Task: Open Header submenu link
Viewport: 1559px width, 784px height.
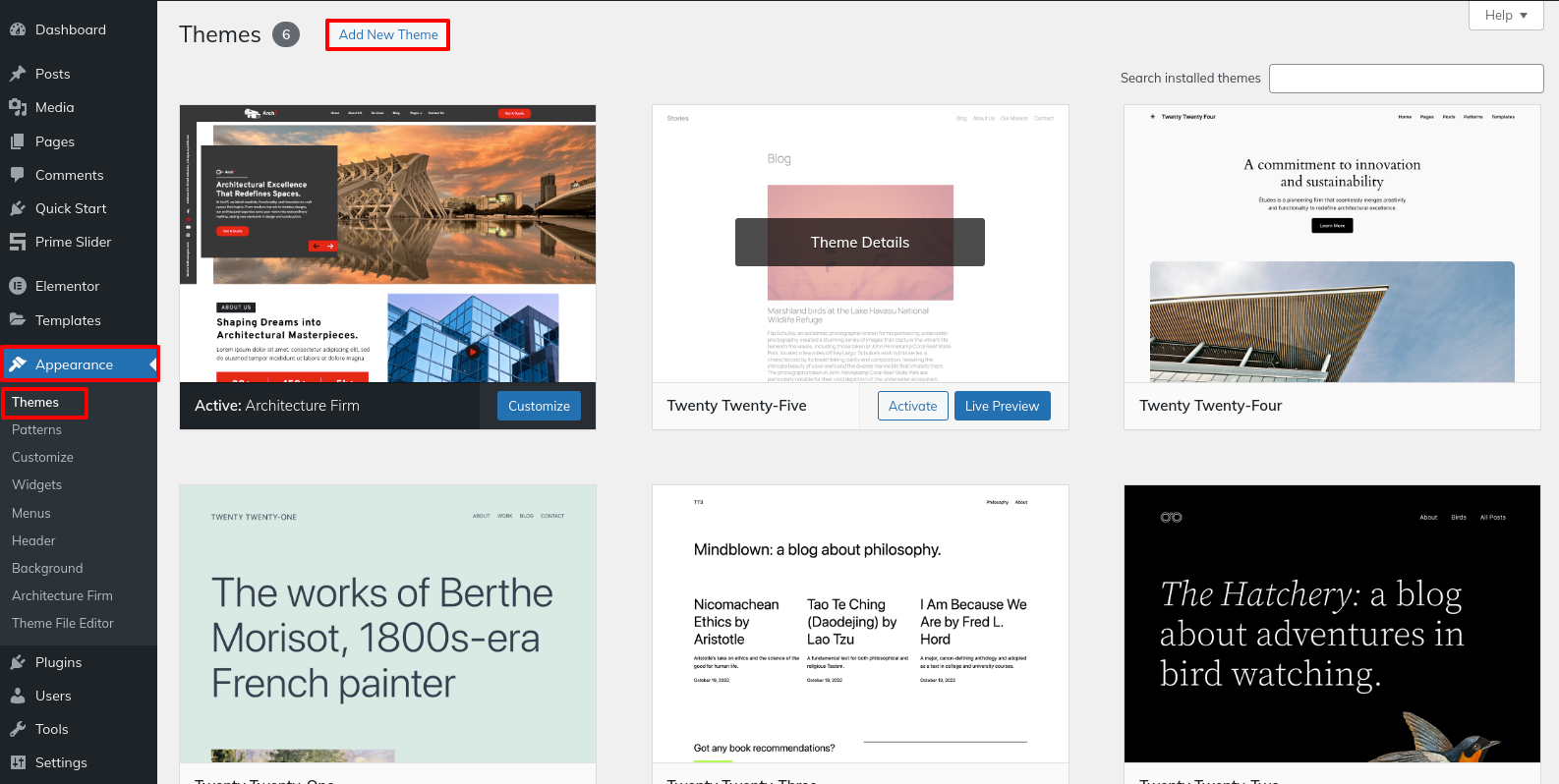Action: pyautogui.click(x=33, y=540)
